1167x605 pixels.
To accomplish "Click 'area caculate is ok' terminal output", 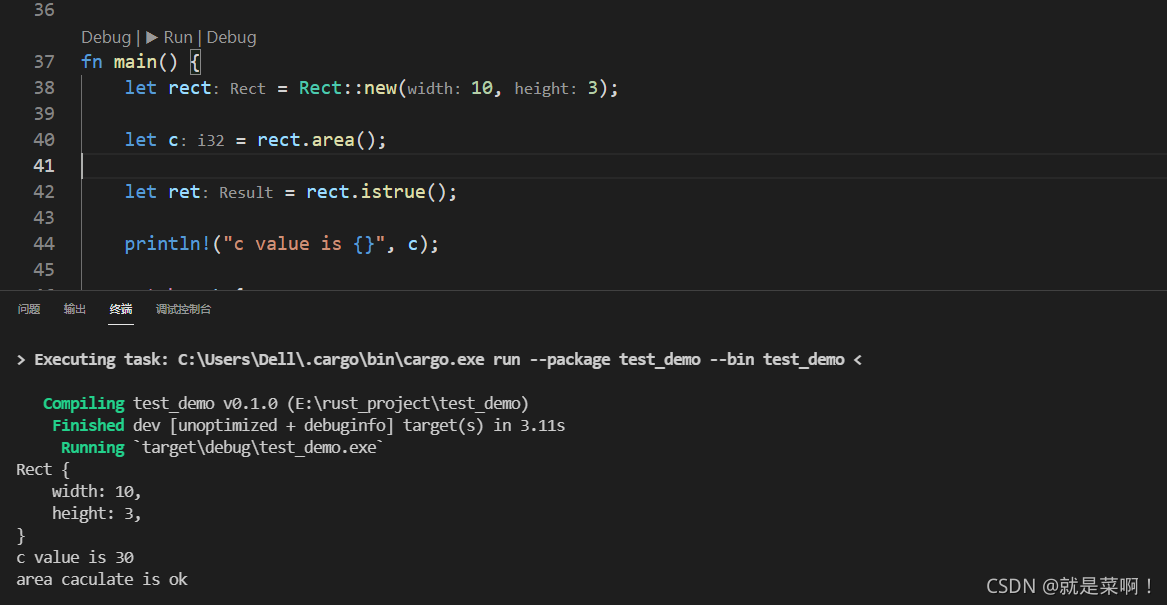I will 102,579.
